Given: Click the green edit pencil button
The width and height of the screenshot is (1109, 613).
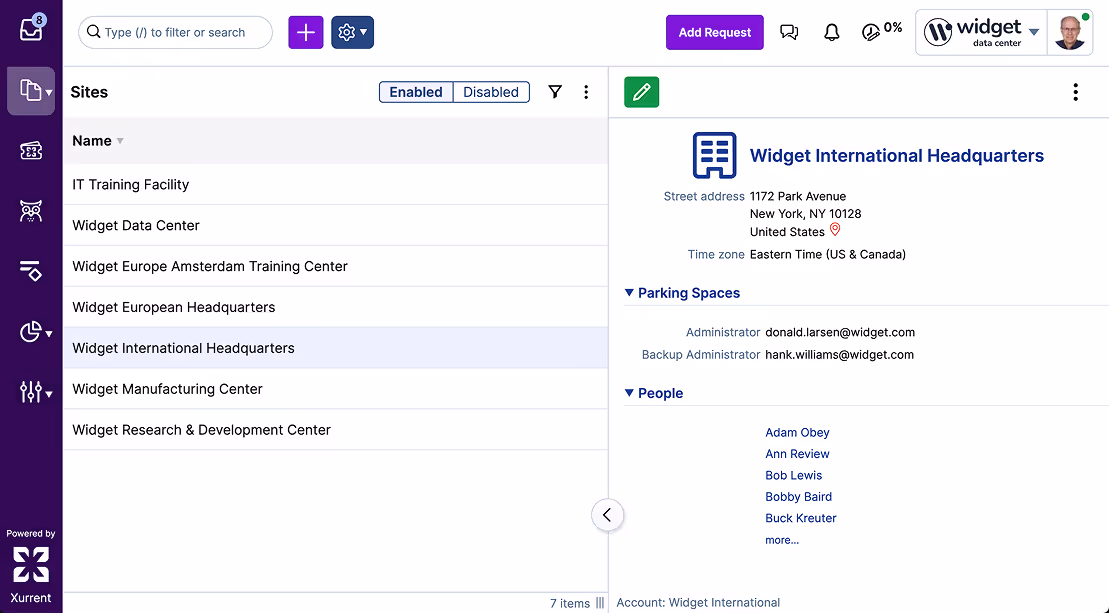Looking at the screenshot, I should pos(641,91).
